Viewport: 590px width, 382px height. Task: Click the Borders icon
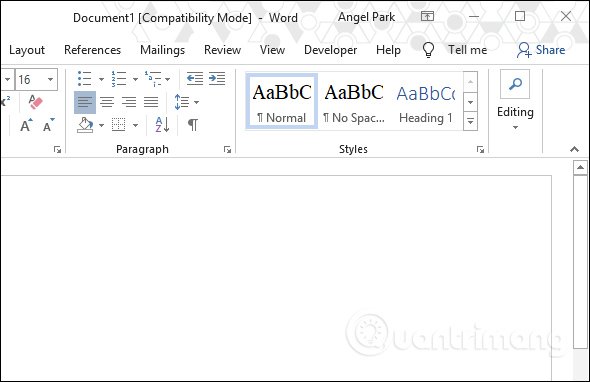pos(119,125)
